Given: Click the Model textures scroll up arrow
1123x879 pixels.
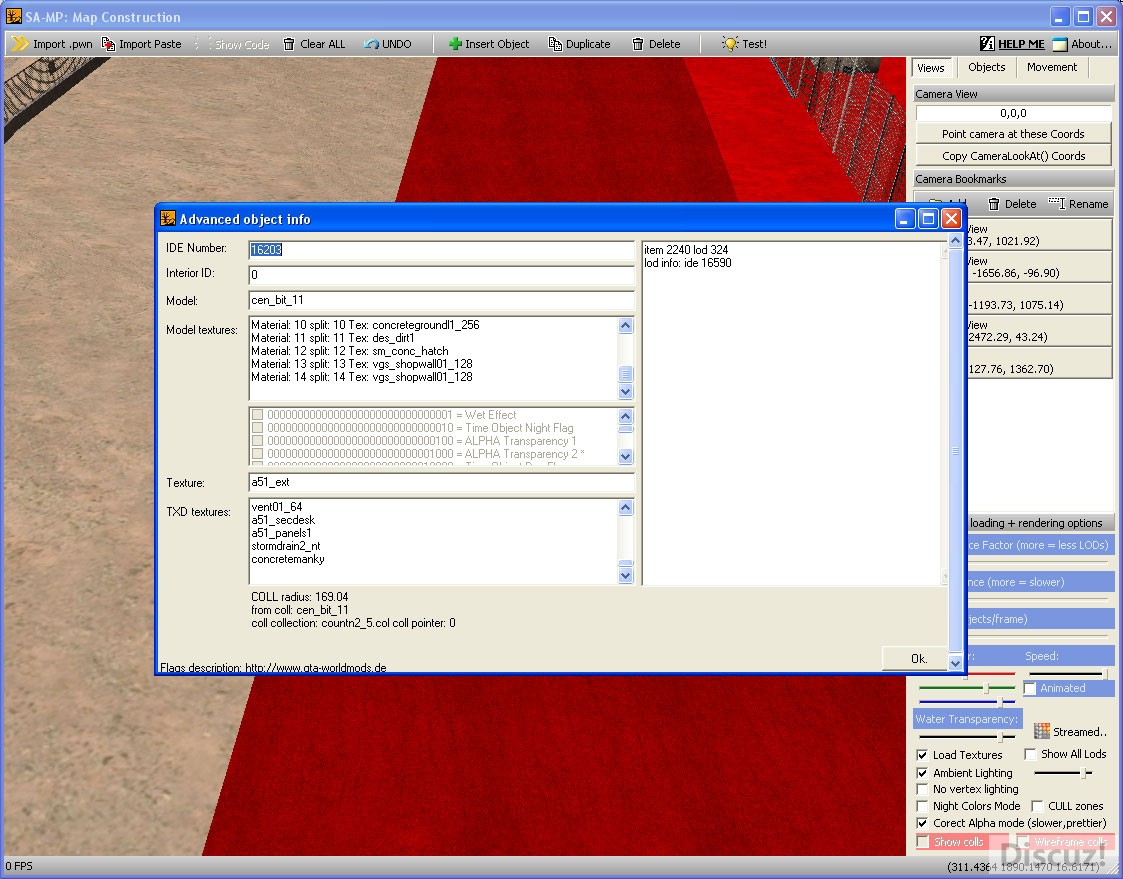Looking at the screenshot, I should pos(625,326).
